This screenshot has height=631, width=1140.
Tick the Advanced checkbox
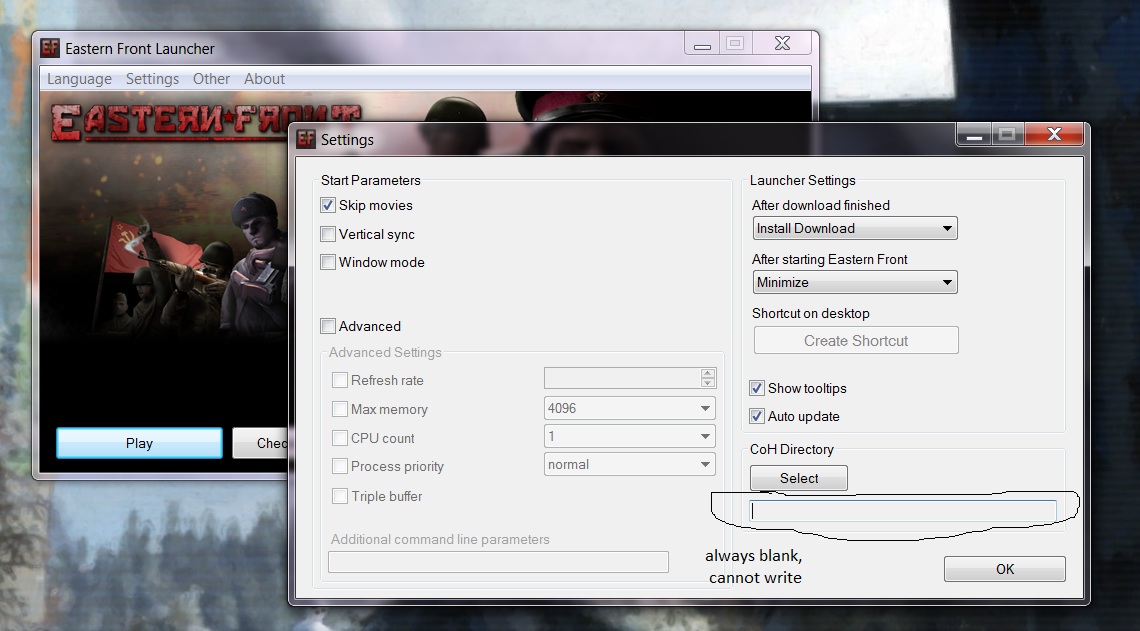(x=328, y=326)
